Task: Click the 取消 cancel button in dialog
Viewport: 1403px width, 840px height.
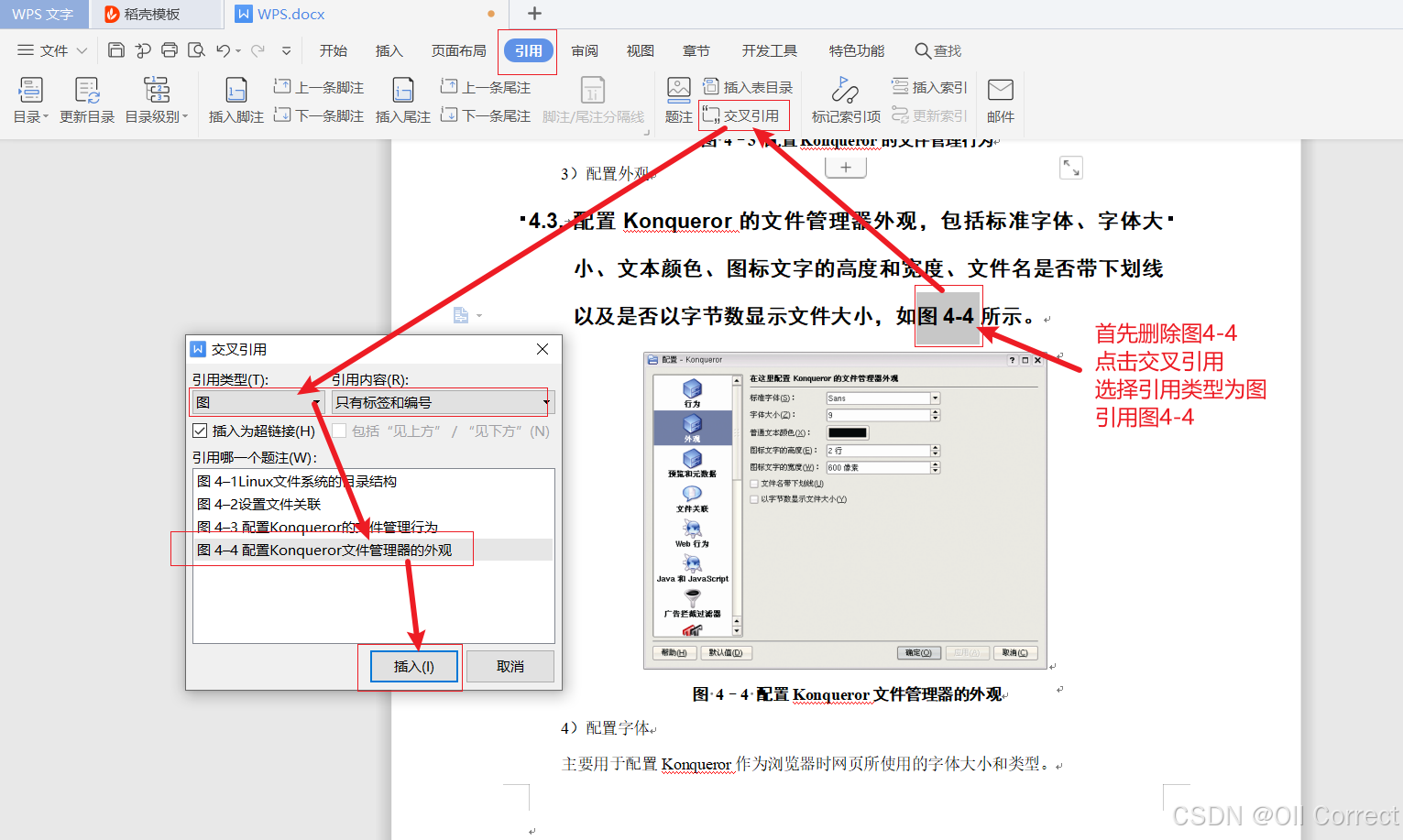Action: pos(510,666)
